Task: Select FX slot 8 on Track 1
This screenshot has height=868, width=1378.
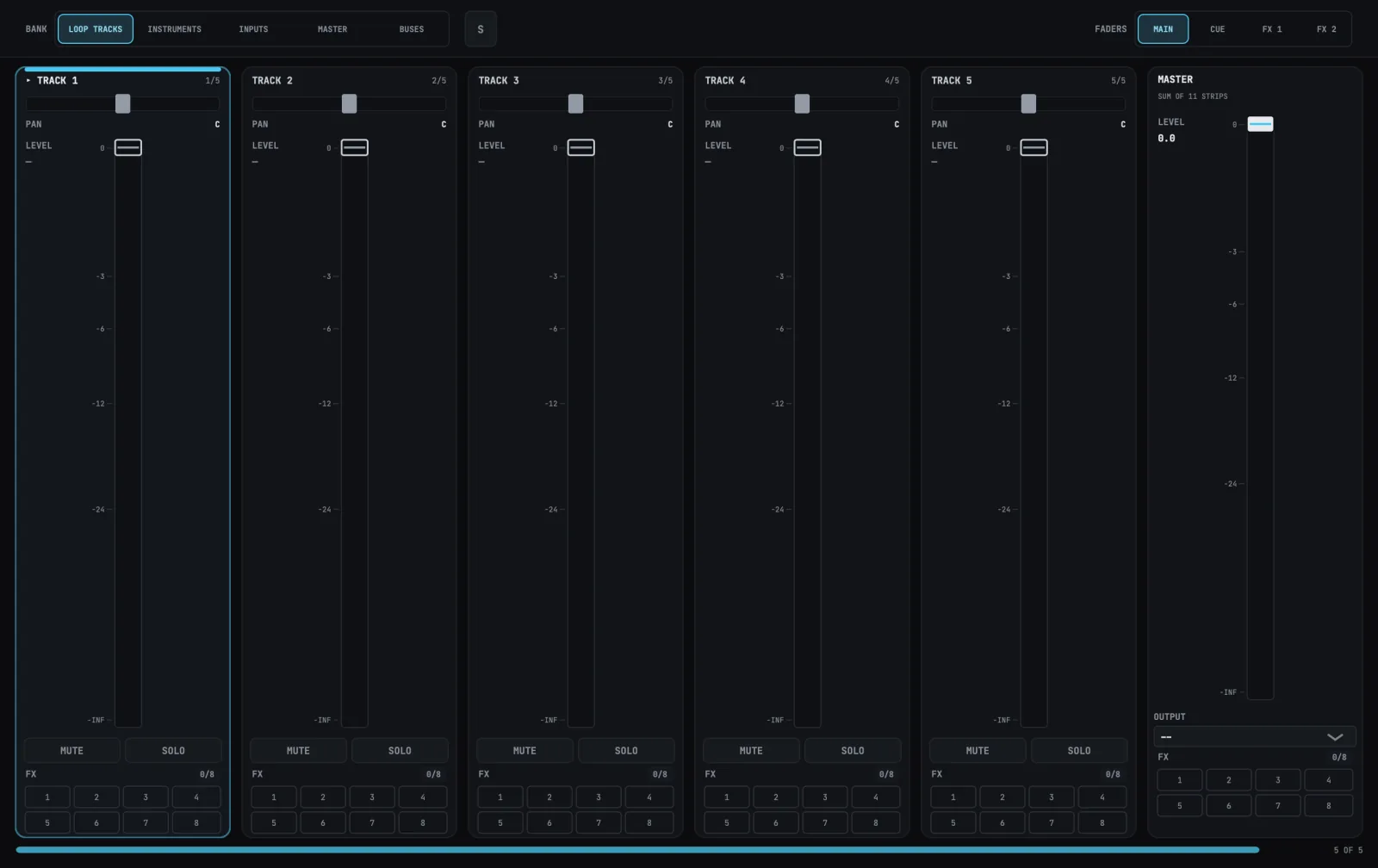Action: pyautogui.click(x=196, y=823)
